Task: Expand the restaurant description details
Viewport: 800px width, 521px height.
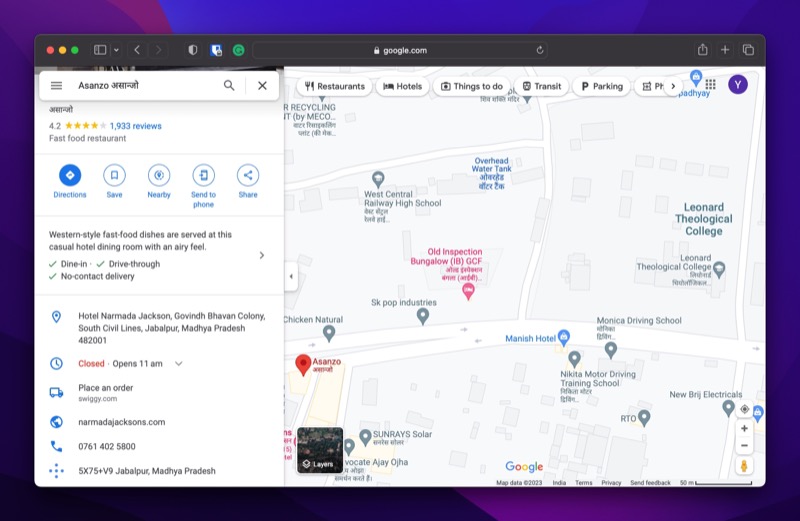Action: click(262, 255)
